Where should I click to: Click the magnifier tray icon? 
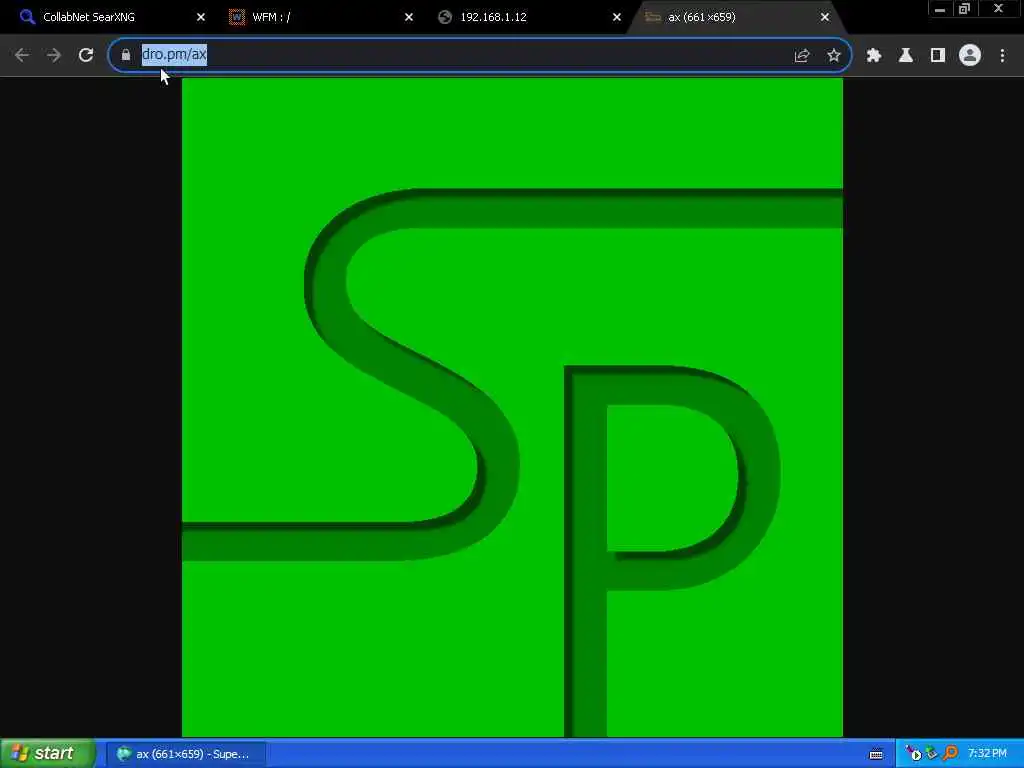coord(951,754)
